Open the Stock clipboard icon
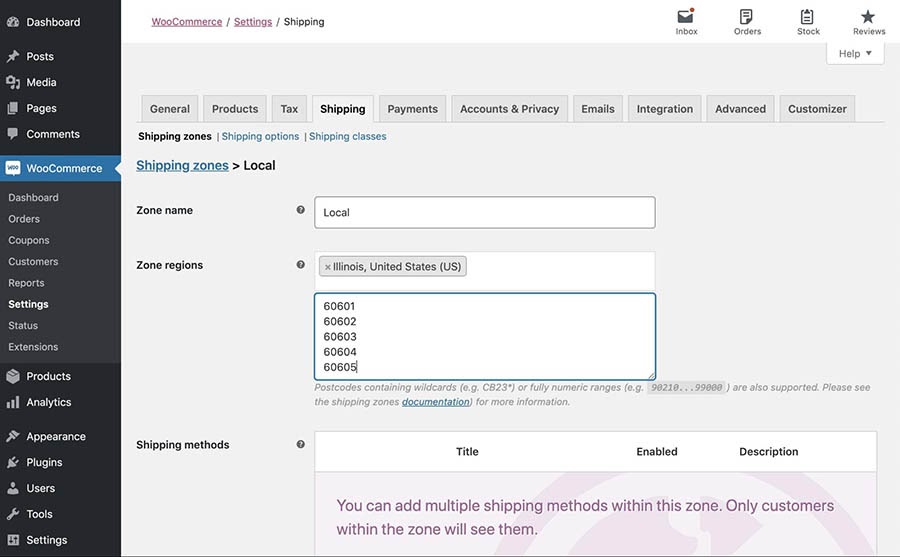The width and height of the screenshot is (900, 557). tap(808, 17)
